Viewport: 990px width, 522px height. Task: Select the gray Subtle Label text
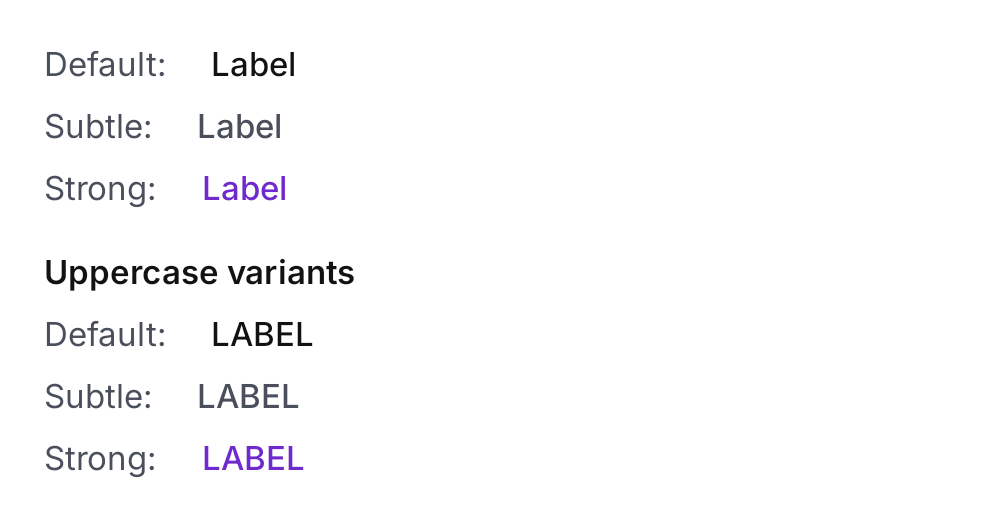pos(239,126)
